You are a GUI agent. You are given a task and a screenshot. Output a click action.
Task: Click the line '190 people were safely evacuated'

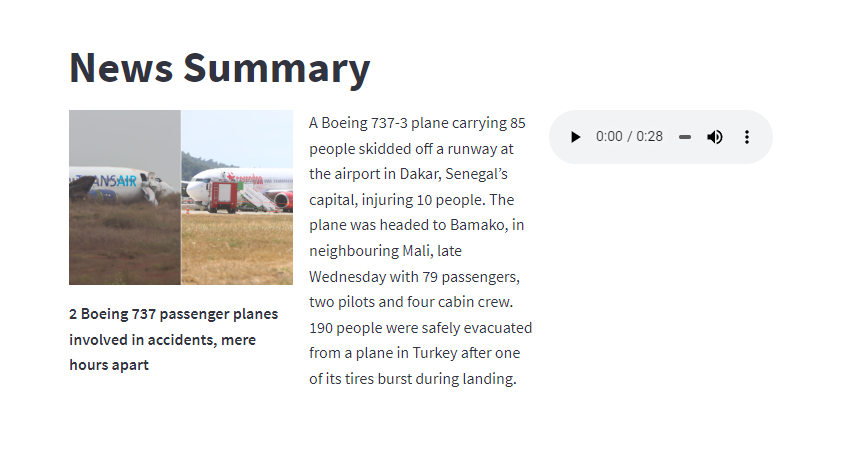pos(420,328)
